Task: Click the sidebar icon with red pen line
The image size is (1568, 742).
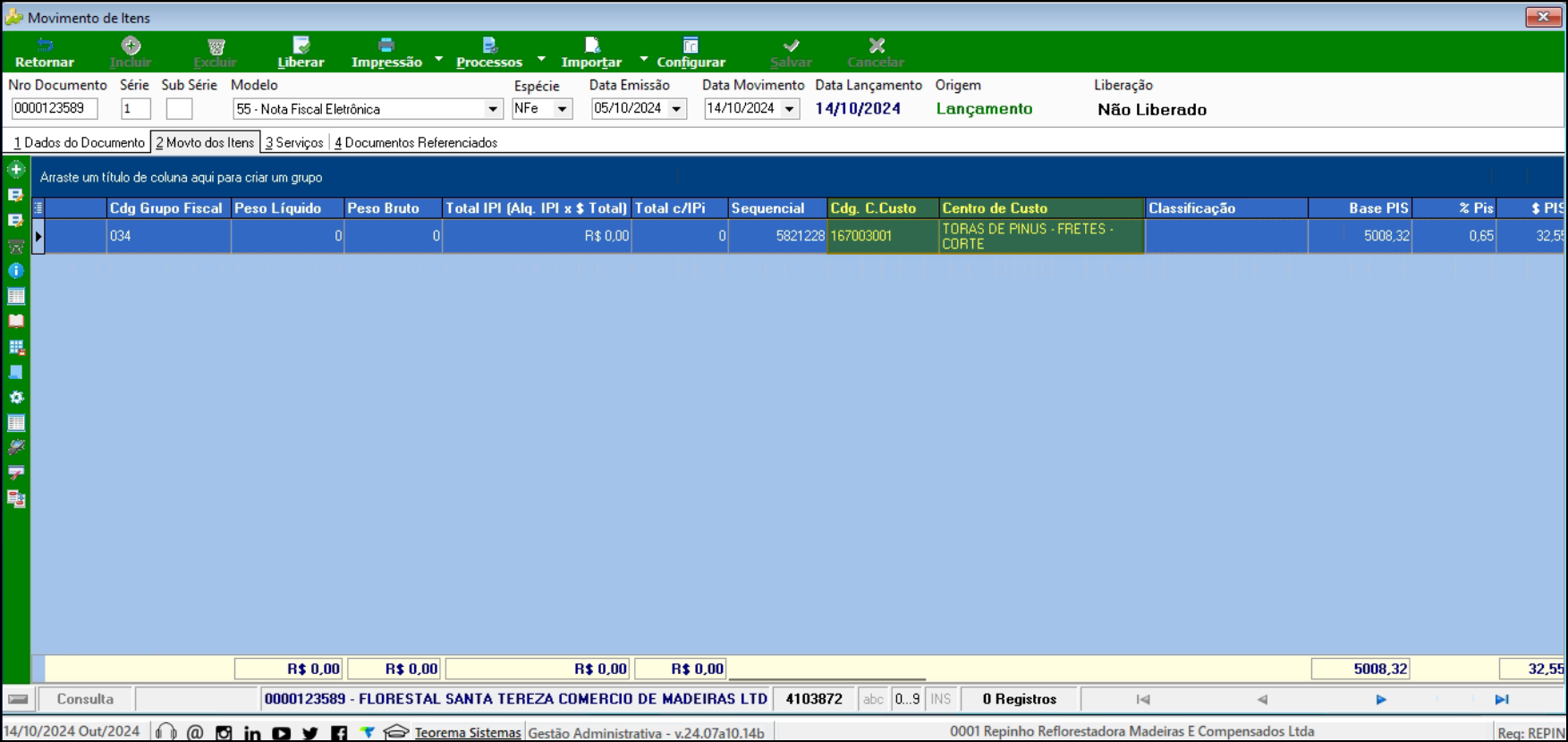Action: pyautogui.click(x=16, y=473)
